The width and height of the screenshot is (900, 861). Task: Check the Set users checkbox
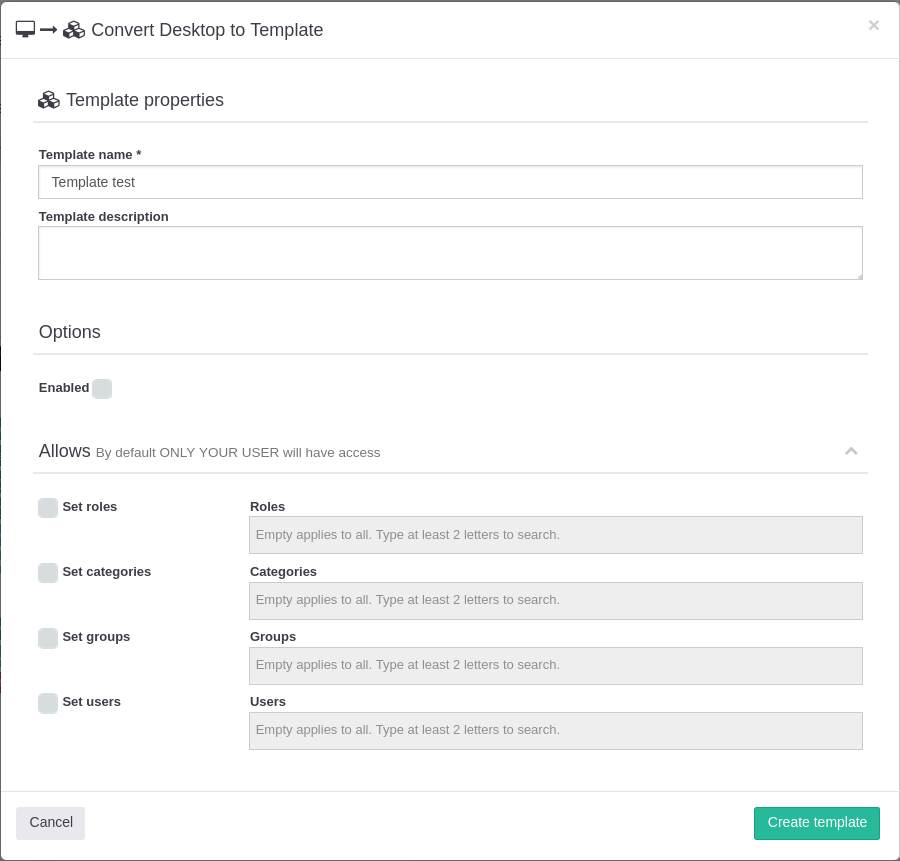click(x=48, y=703)
